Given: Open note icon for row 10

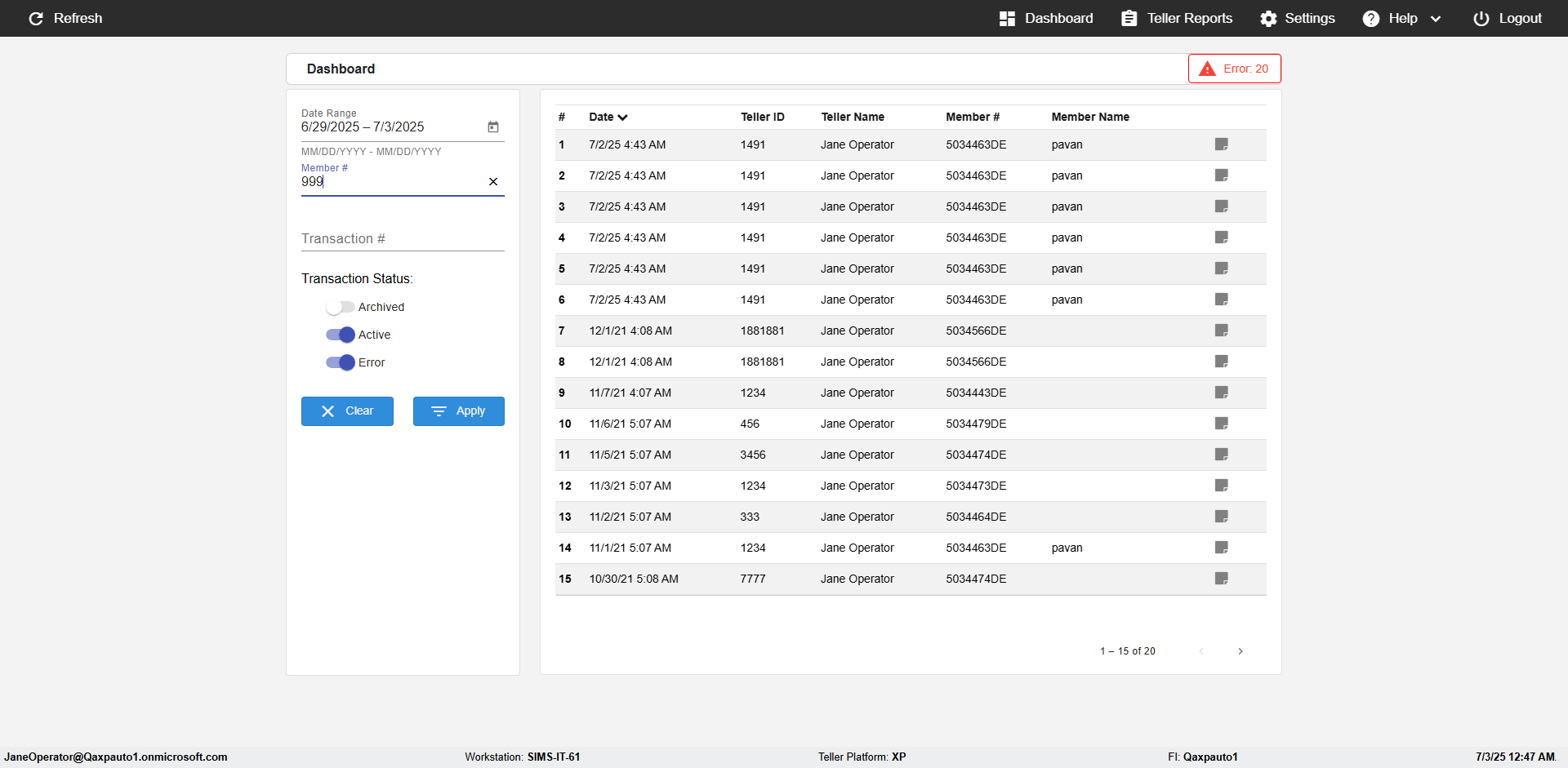Looking at the screenshot, I should [1221, 424].
